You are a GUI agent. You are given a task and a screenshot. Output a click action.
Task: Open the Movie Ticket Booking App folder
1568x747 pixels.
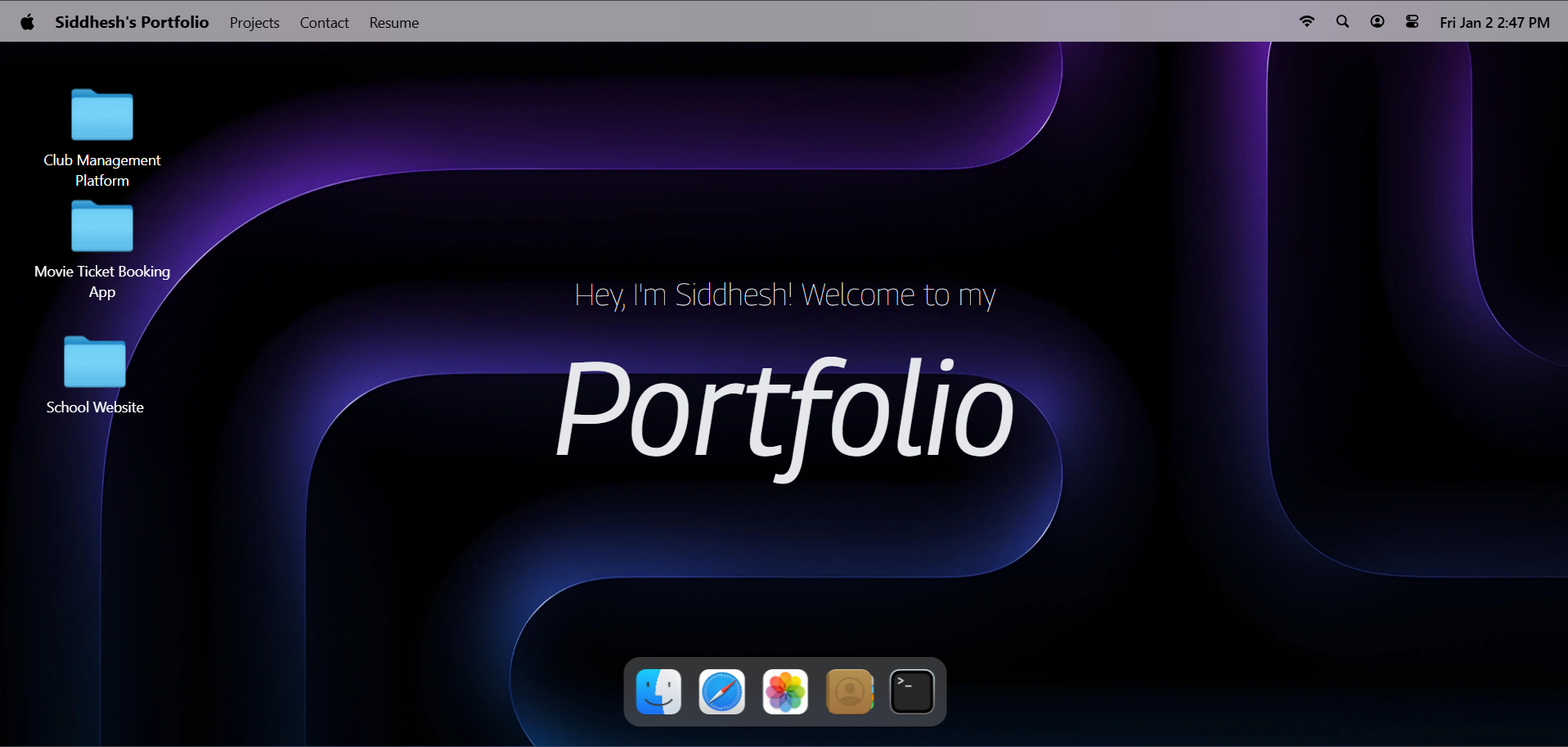(x=101, y=227)
